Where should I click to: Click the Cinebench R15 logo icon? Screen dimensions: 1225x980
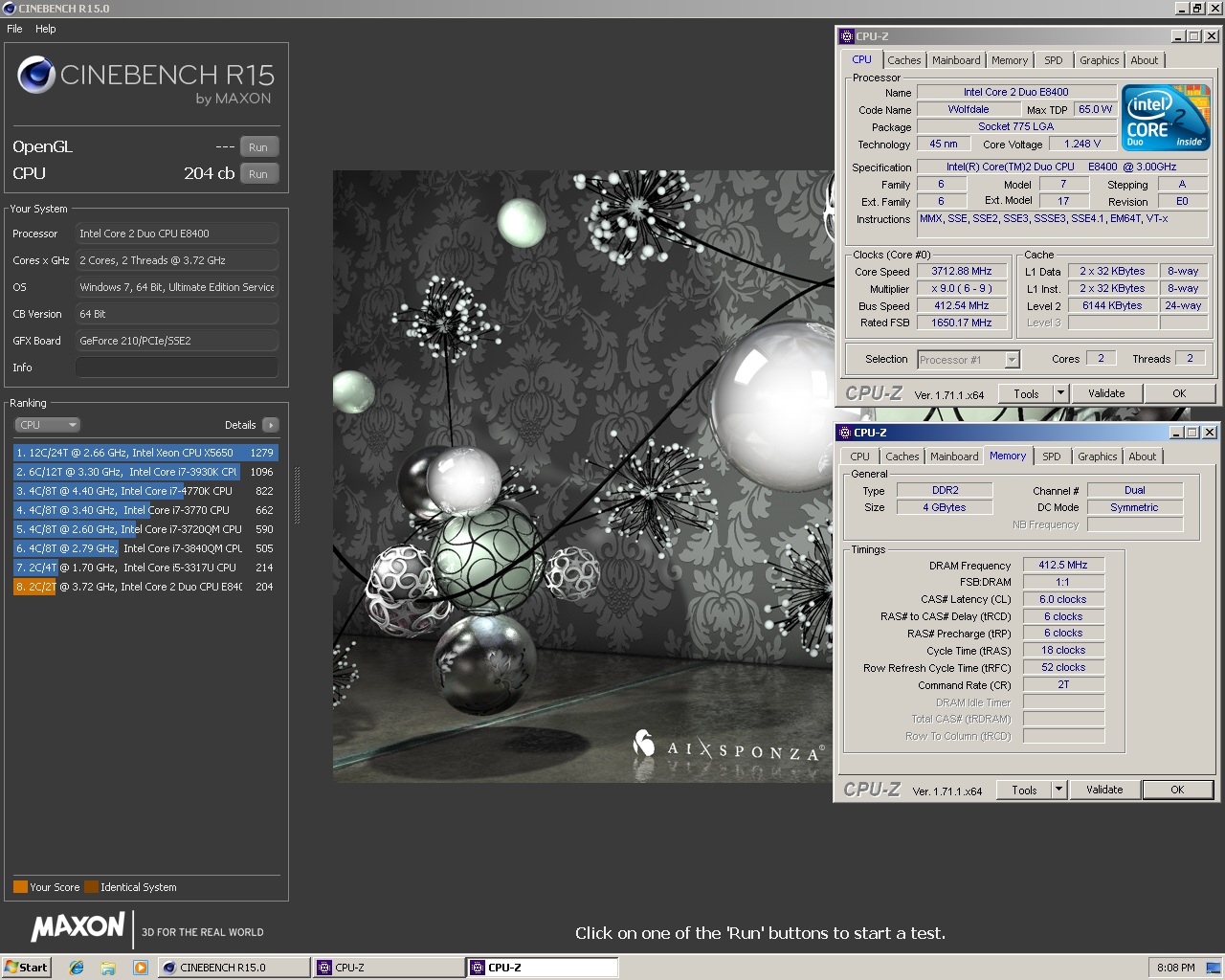pos(35,75)
